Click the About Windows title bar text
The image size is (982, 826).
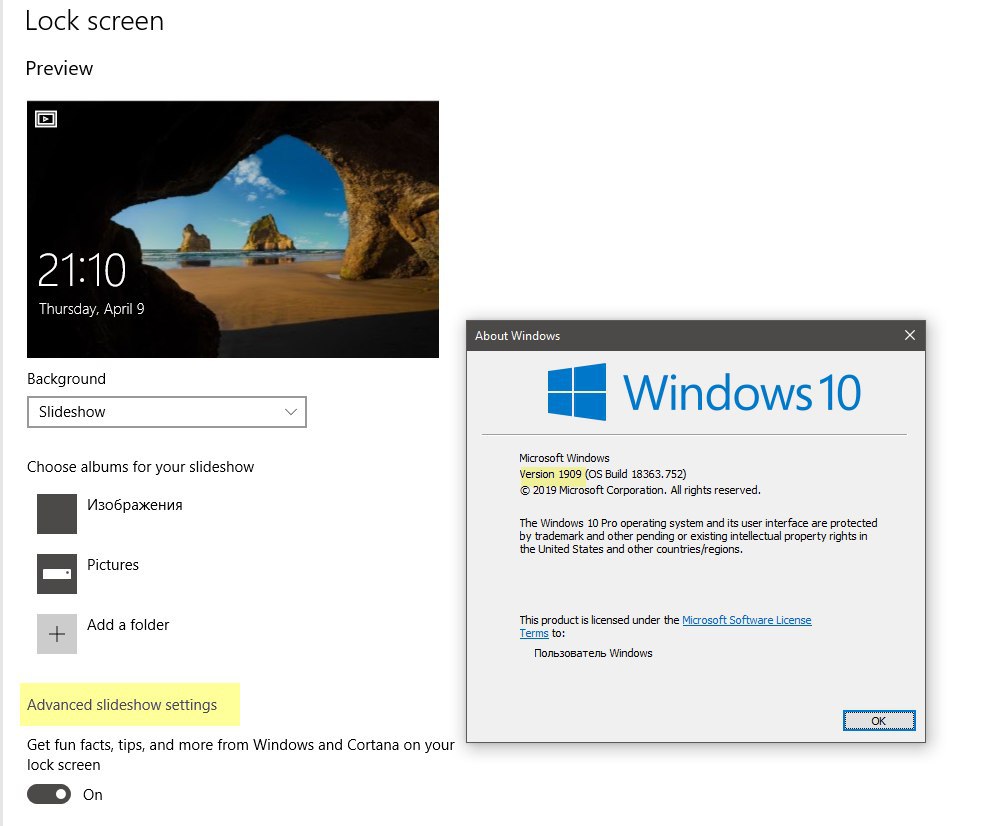point(517,336)
